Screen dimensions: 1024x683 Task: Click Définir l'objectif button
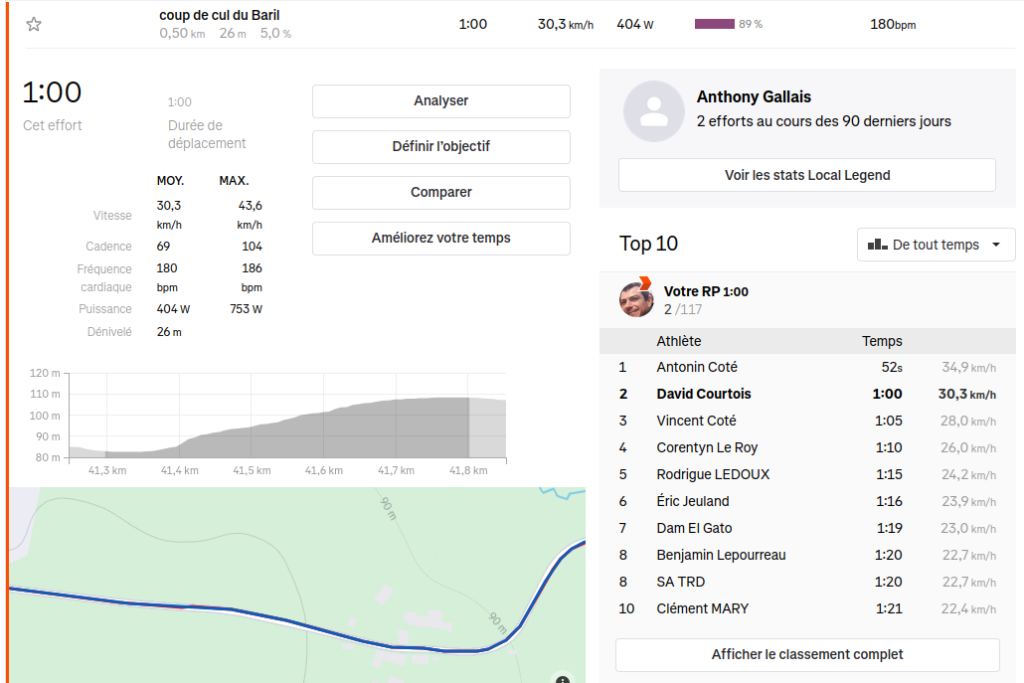coord(441,147)
